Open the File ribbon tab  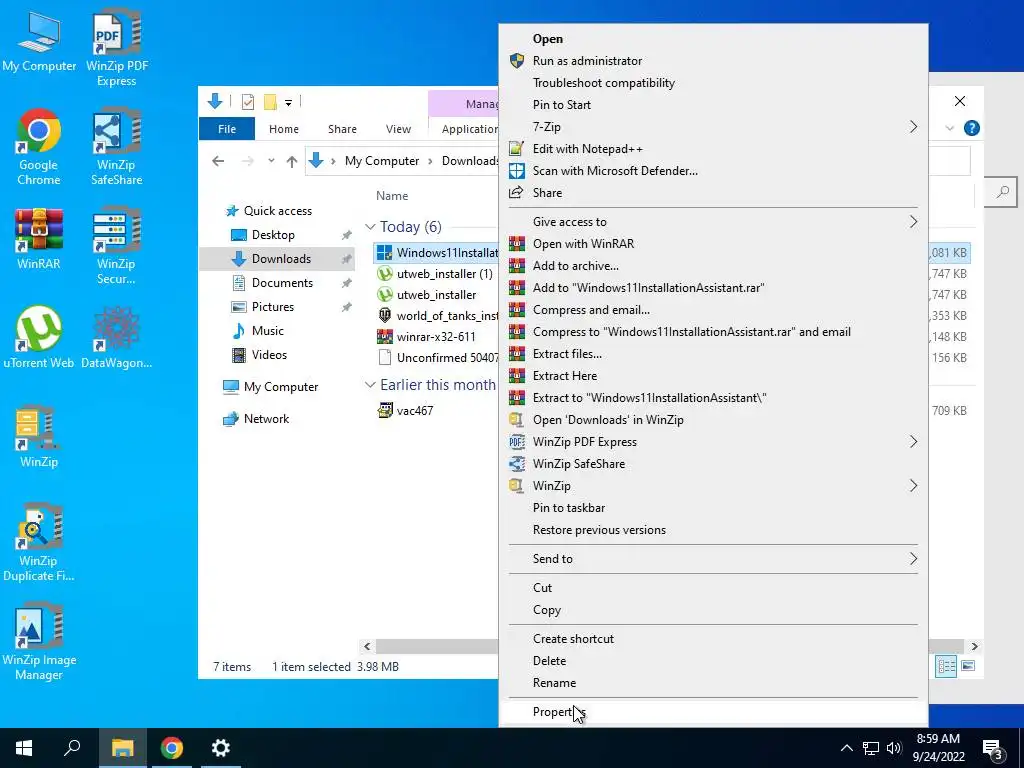(x=227, y=129)
